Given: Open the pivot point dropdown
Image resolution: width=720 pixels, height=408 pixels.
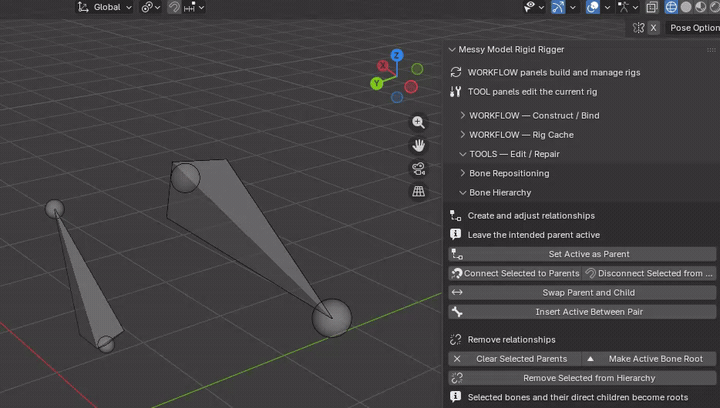Looking at the screenshot, I should point(151,7).
